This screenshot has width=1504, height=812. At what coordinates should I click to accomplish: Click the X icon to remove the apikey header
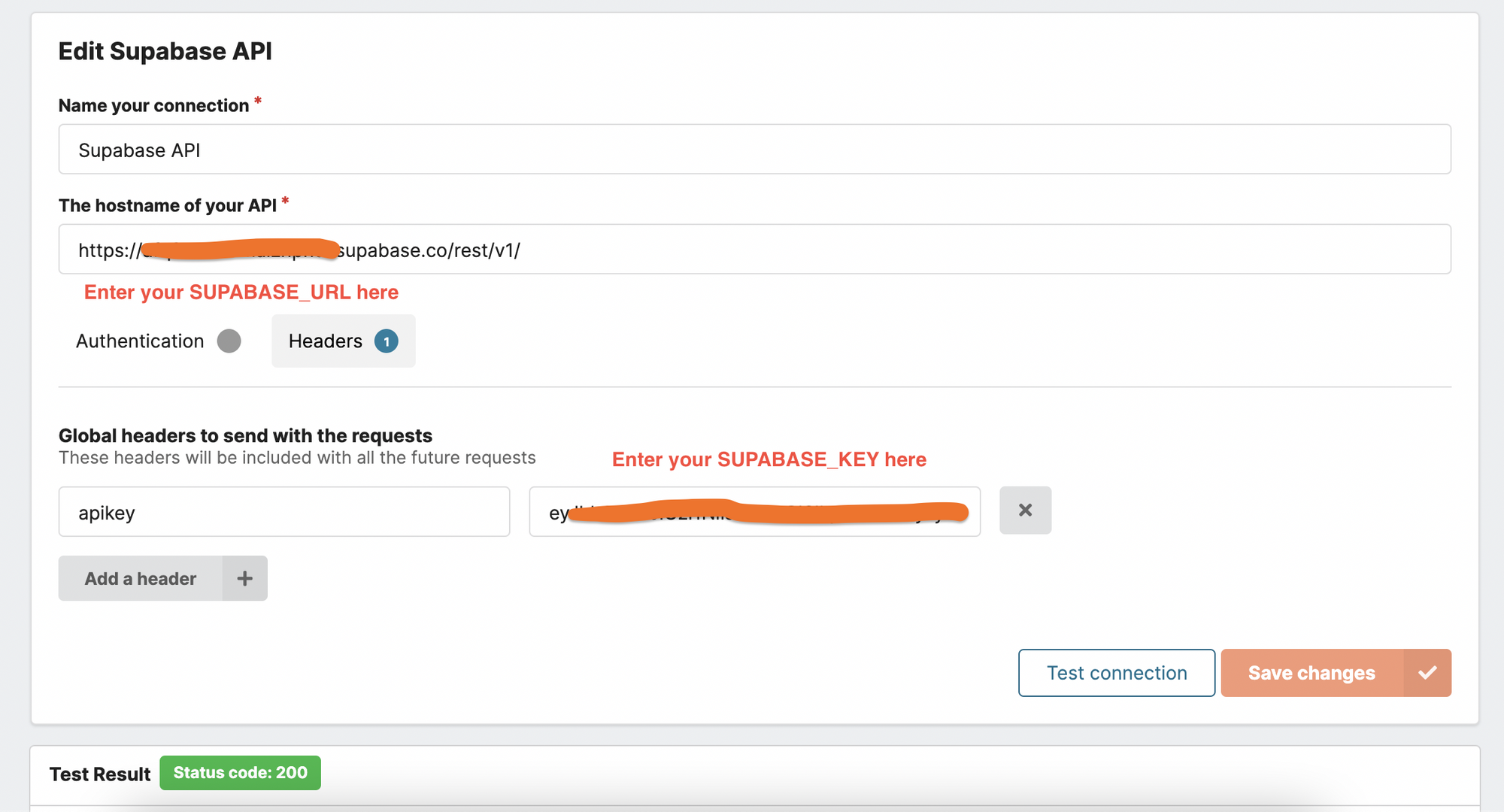pos(1025,510)
